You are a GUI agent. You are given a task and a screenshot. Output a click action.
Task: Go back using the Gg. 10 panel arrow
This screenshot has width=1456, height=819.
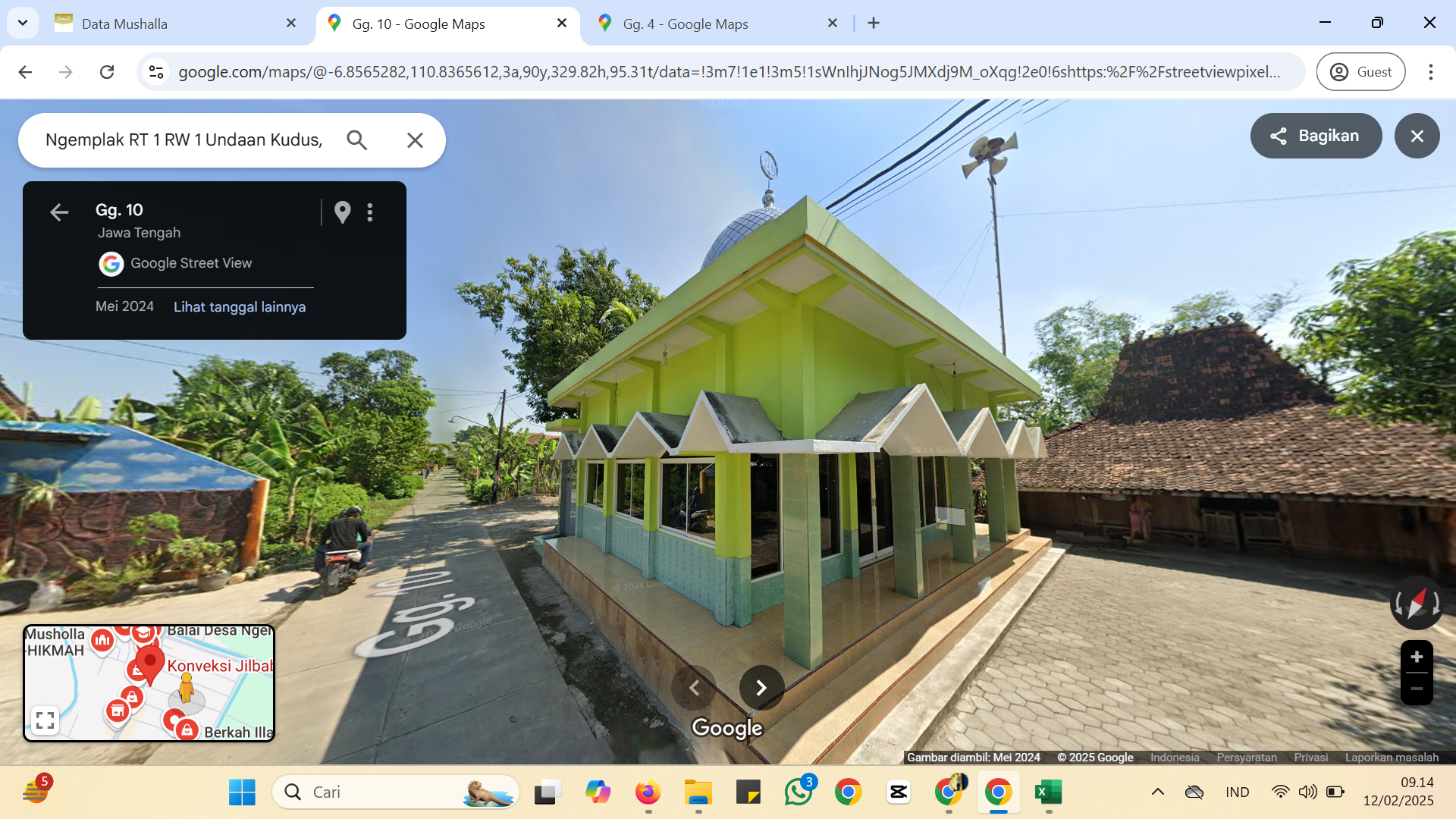coord(59,212)
